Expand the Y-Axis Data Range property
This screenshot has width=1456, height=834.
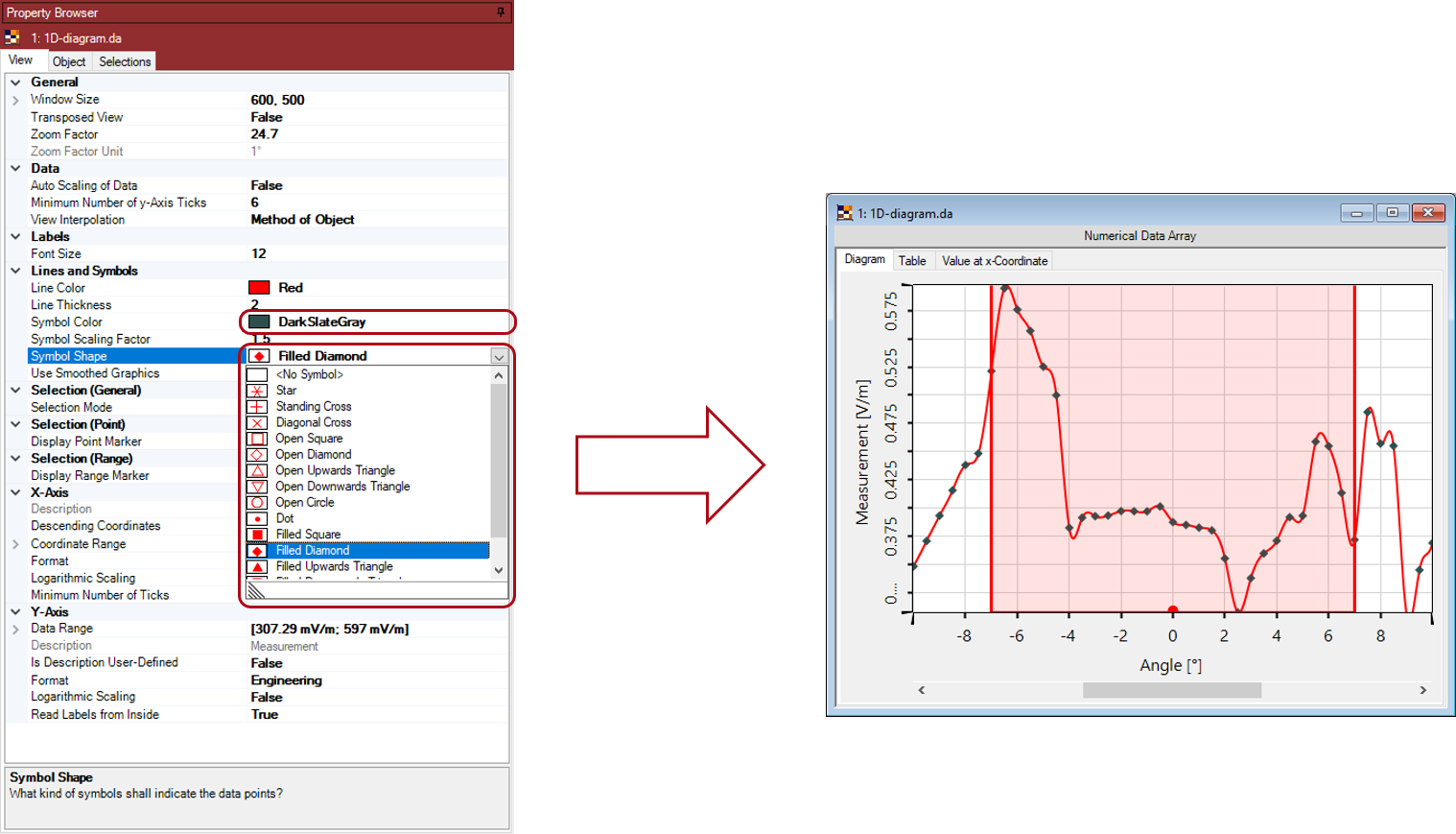pos(16,630)
